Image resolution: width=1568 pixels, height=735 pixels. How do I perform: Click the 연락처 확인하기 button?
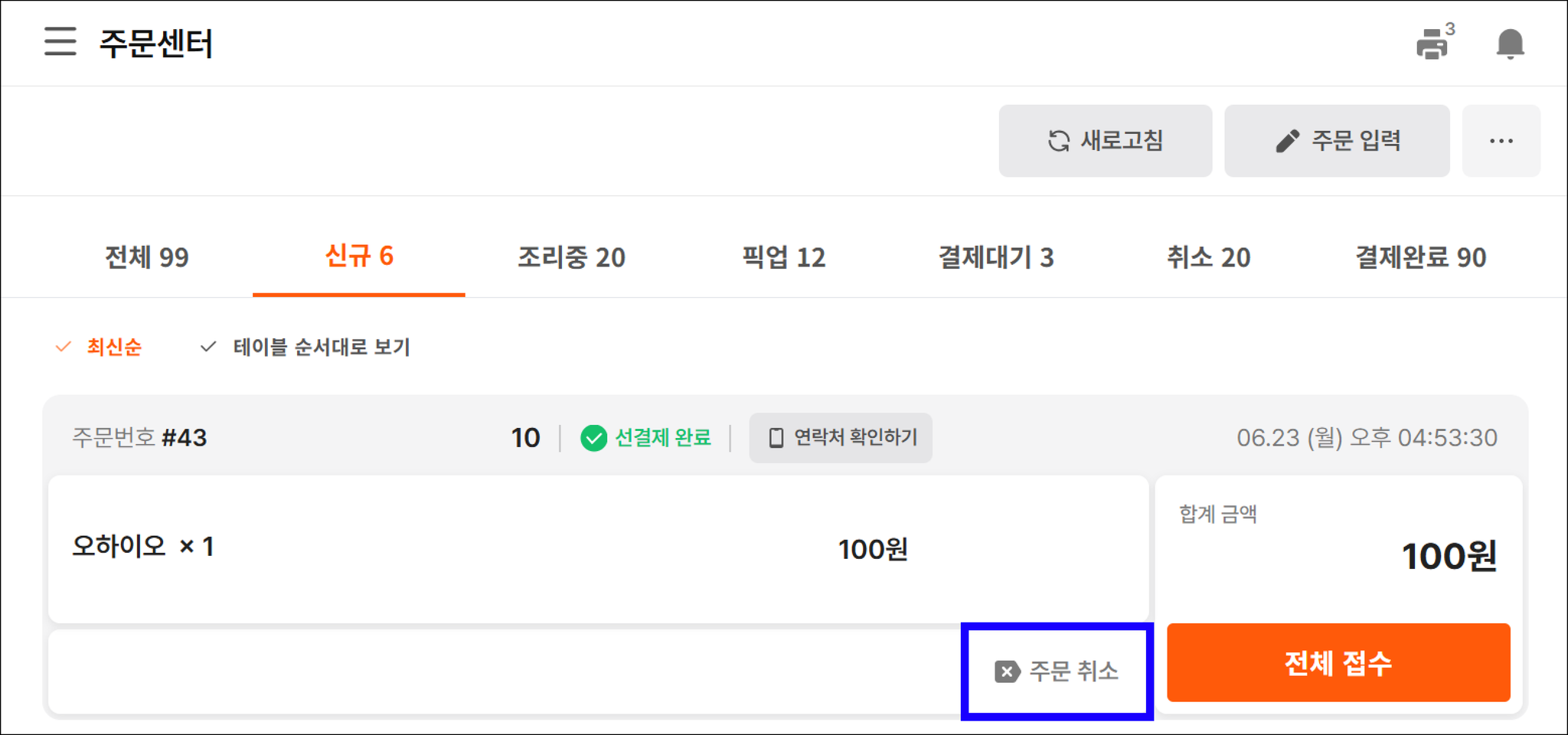[x=841, y=438]
